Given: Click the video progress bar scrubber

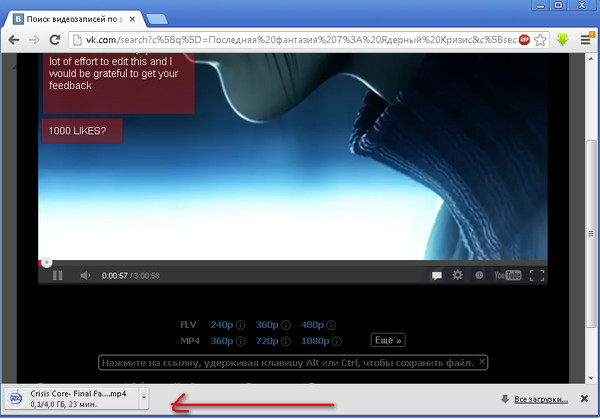Looking at the screenshot, I should click(46, 262).
